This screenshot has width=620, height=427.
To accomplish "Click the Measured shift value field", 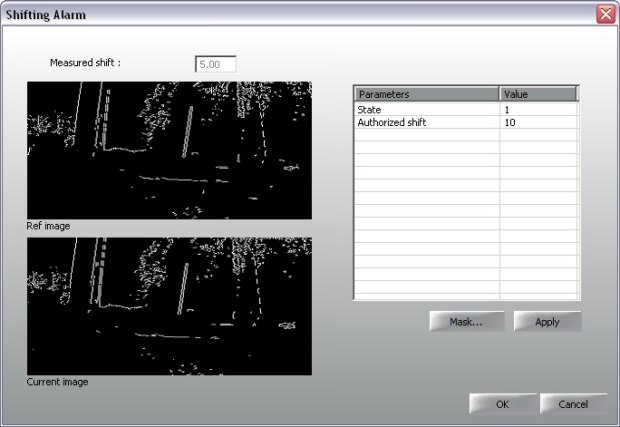I will 216,66.
